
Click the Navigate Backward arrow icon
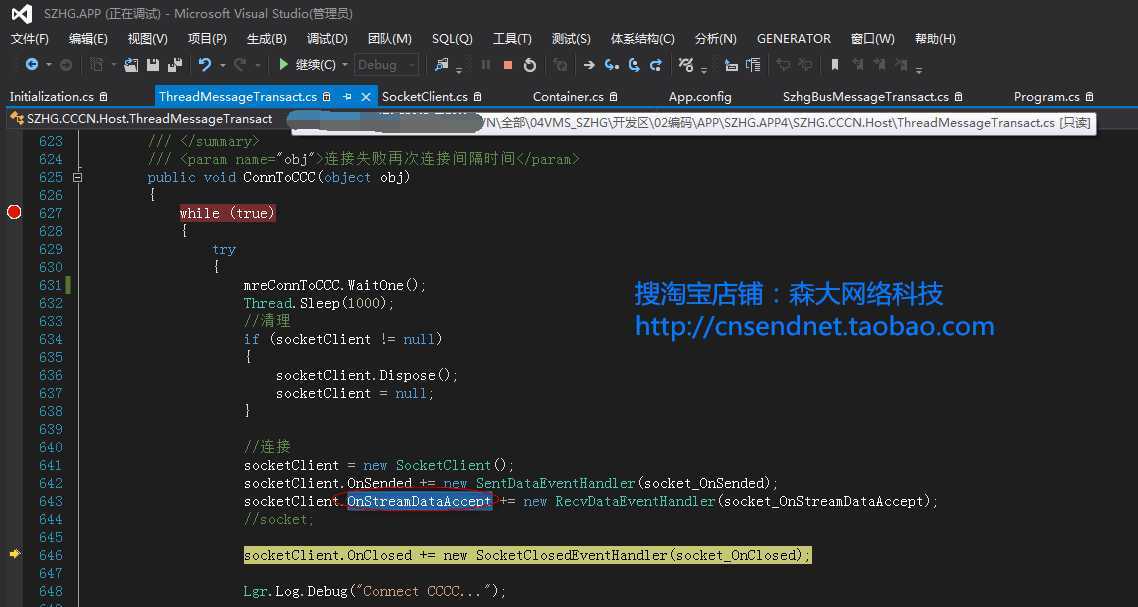pyautogui.click(x=31, y=65)
